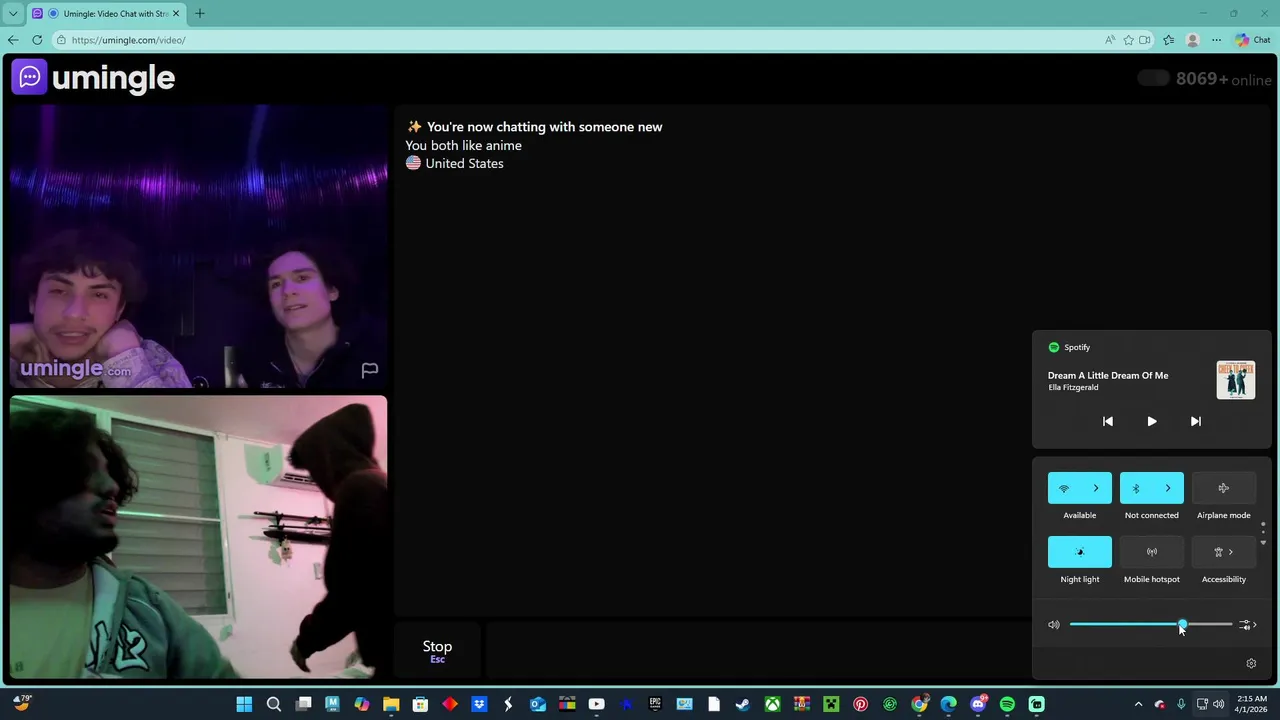
Task: Click browser Back button
Action: point(13,40)
